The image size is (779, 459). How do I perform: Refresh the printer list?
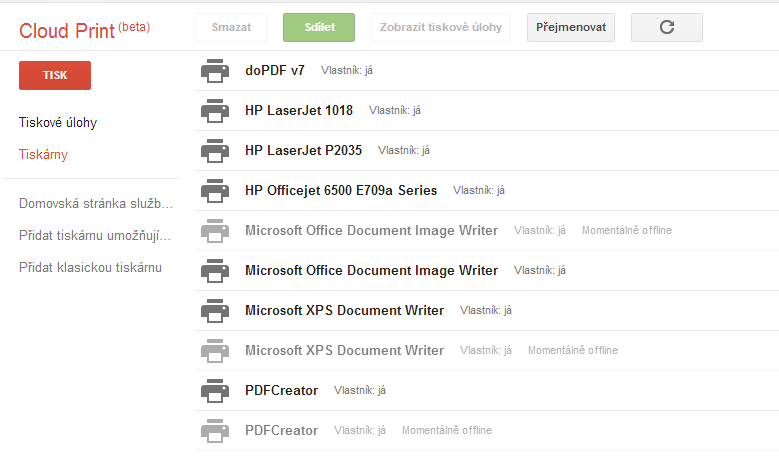667,27
